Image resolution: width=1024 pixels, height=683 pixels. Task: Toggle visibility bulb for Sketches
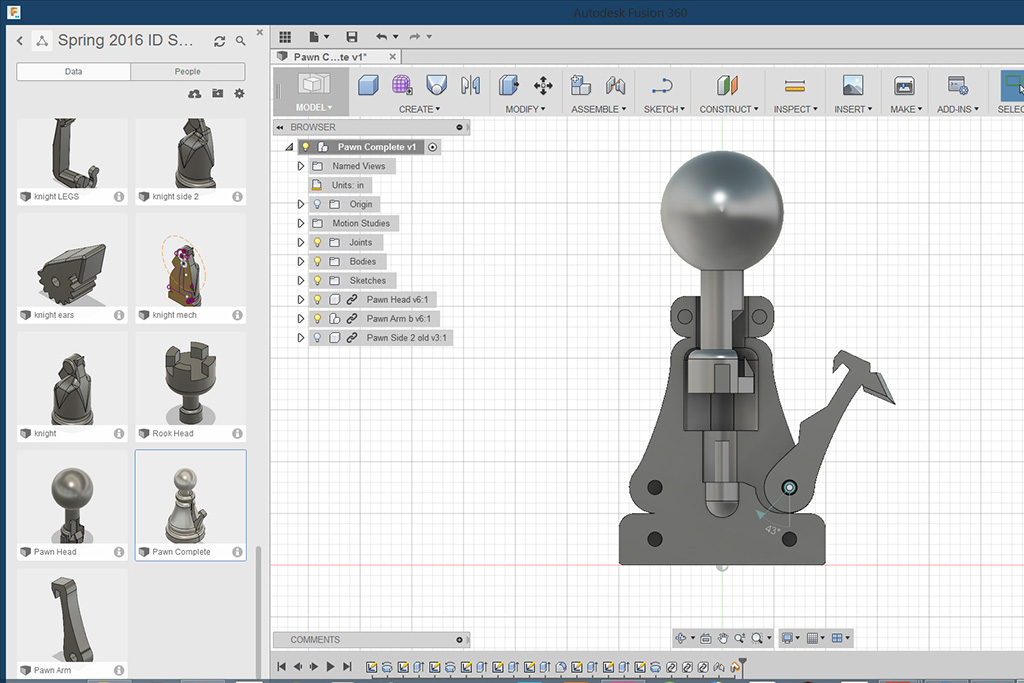coord(317,280)
